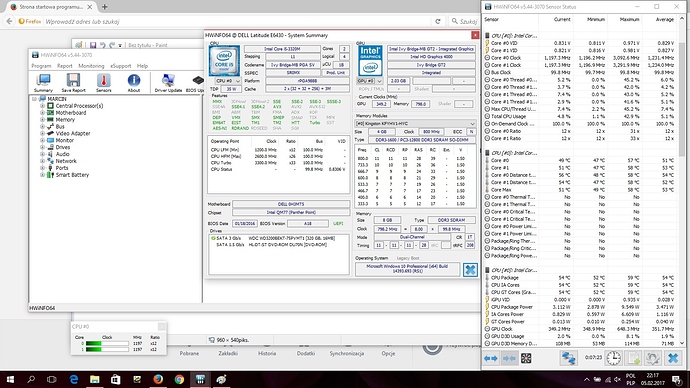Reset the sensor timer clock icon
Screen dimensions: 690x388
(613, 358)
